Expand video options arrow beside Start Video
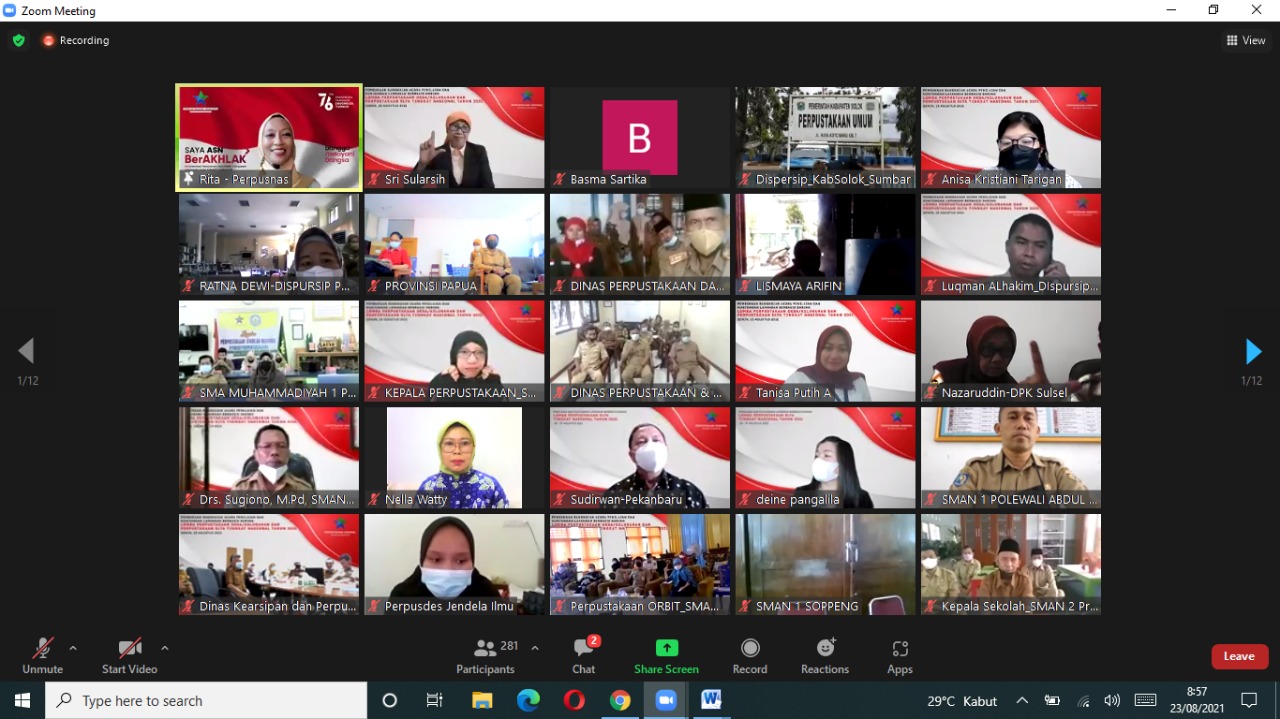The width and height of the screenshot is (1280, 719). click(165, 648)
